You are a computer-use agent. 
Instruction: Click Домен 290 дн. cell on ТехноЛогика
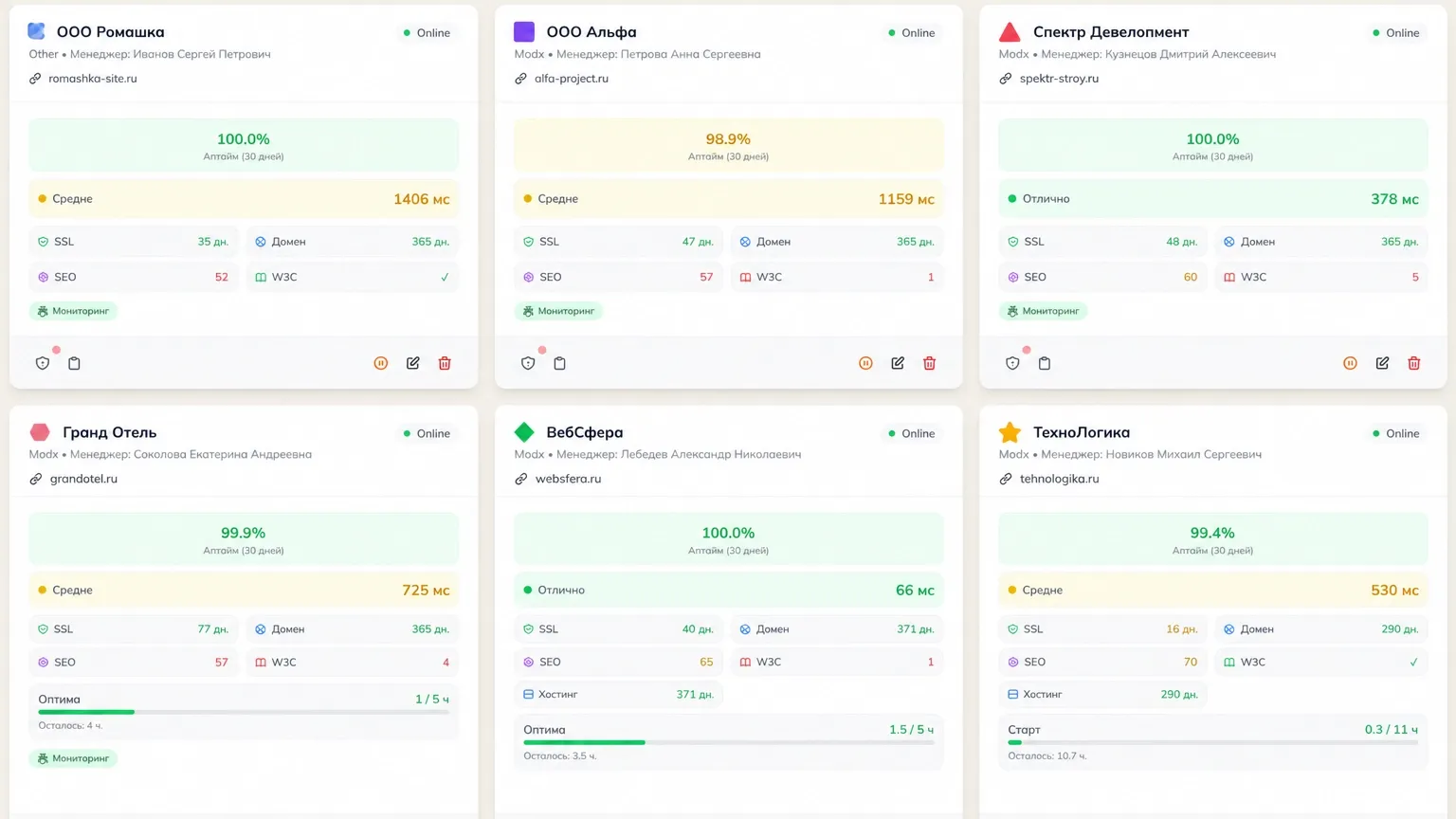[1321, 629]
